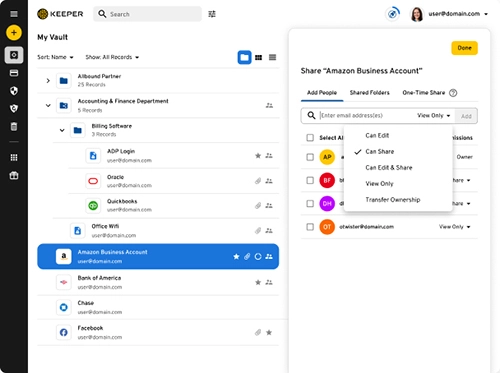500x373 pixels.
Task: Click the star icon on Bank of America
Action: tap(258, 282)
